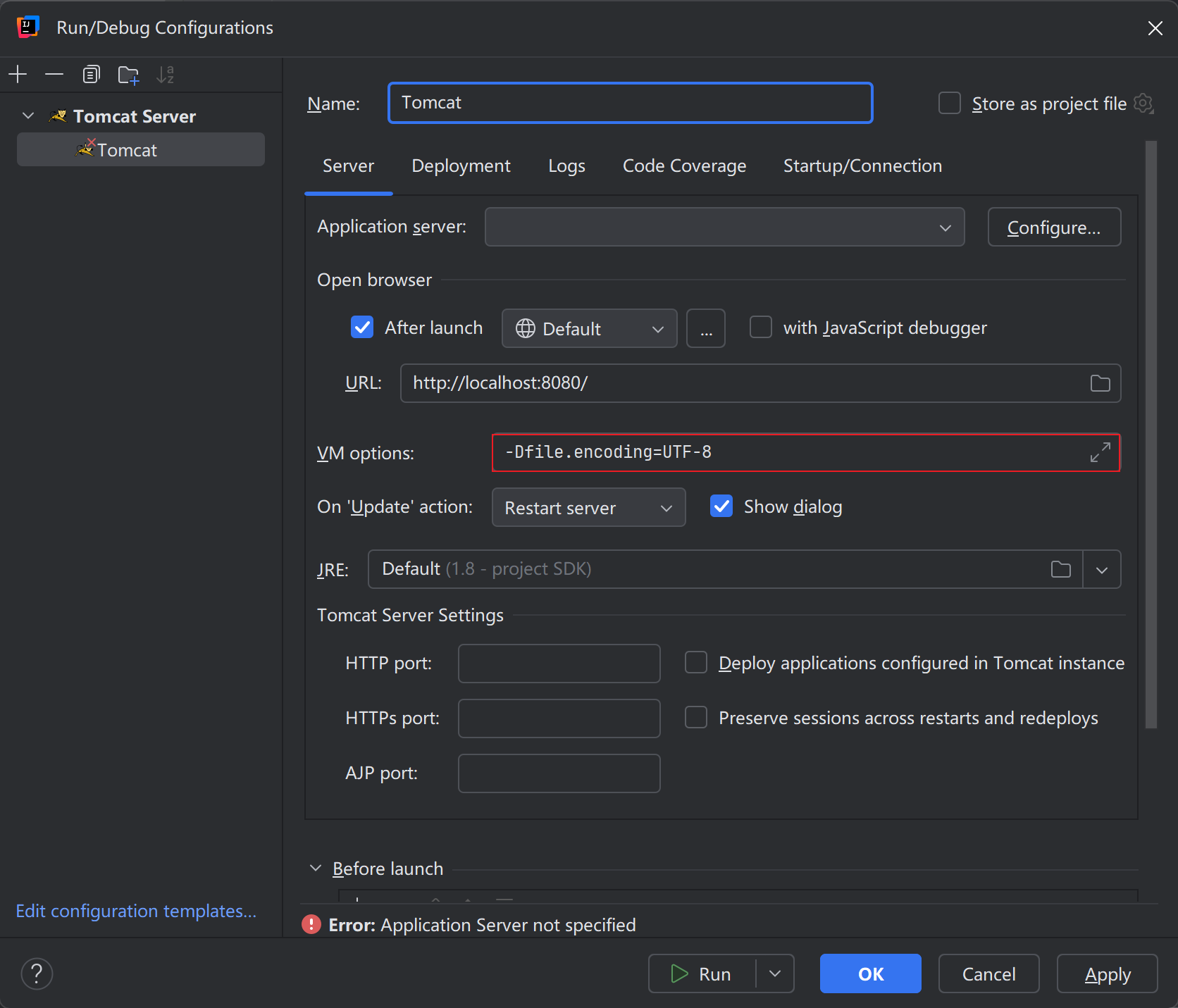Open the Restart server update action dropdown
This screenshot has width=1178, height=1008.
click(x=588, y=507)
